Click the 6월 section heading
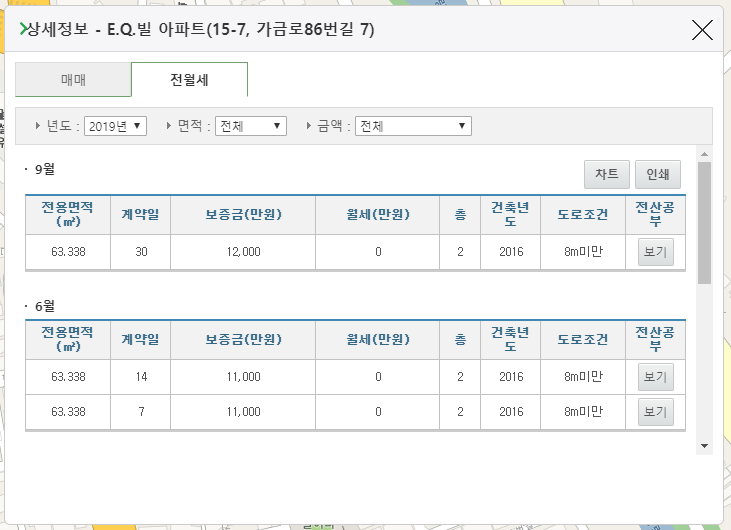Image resolution: width=731 pixels, height=530 pixels. coord(45,306)
